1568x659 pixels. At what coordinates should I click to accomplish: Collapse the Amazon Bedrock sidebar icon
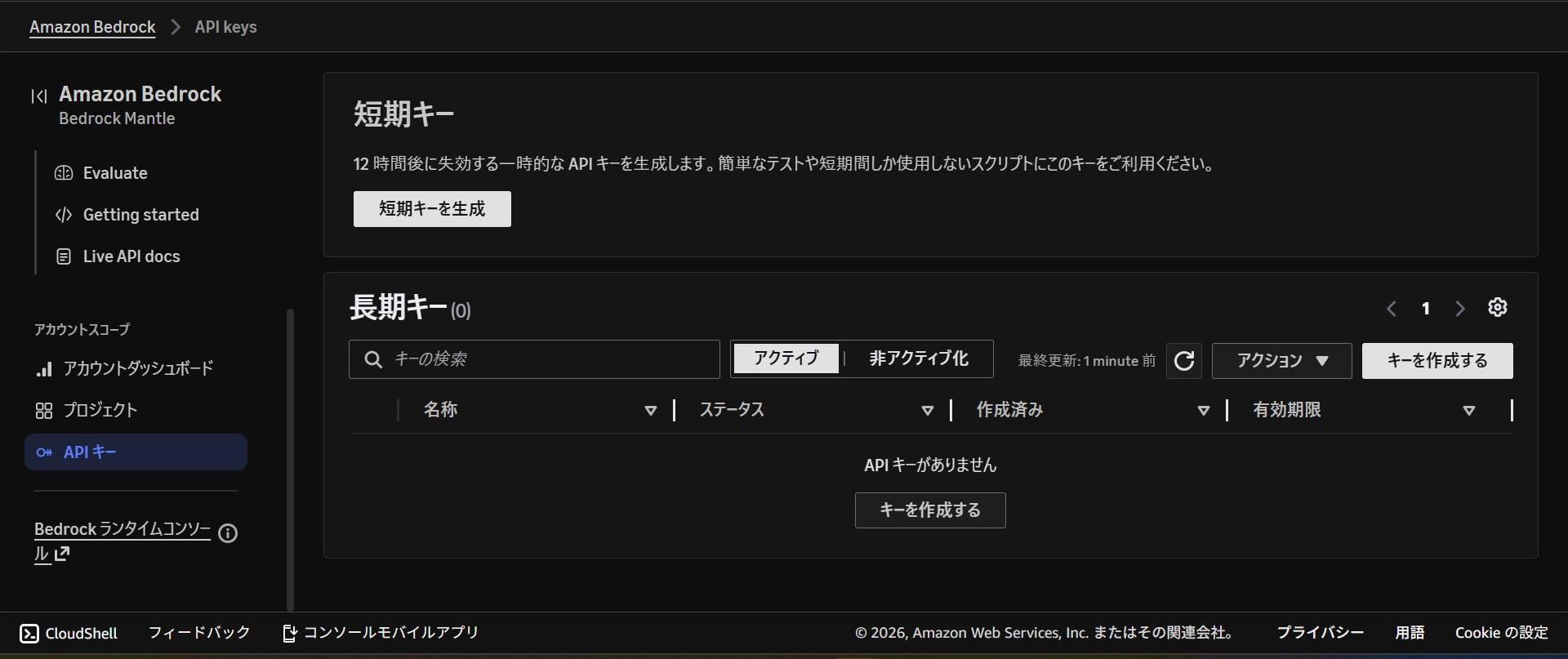click(x=38, y=96)
